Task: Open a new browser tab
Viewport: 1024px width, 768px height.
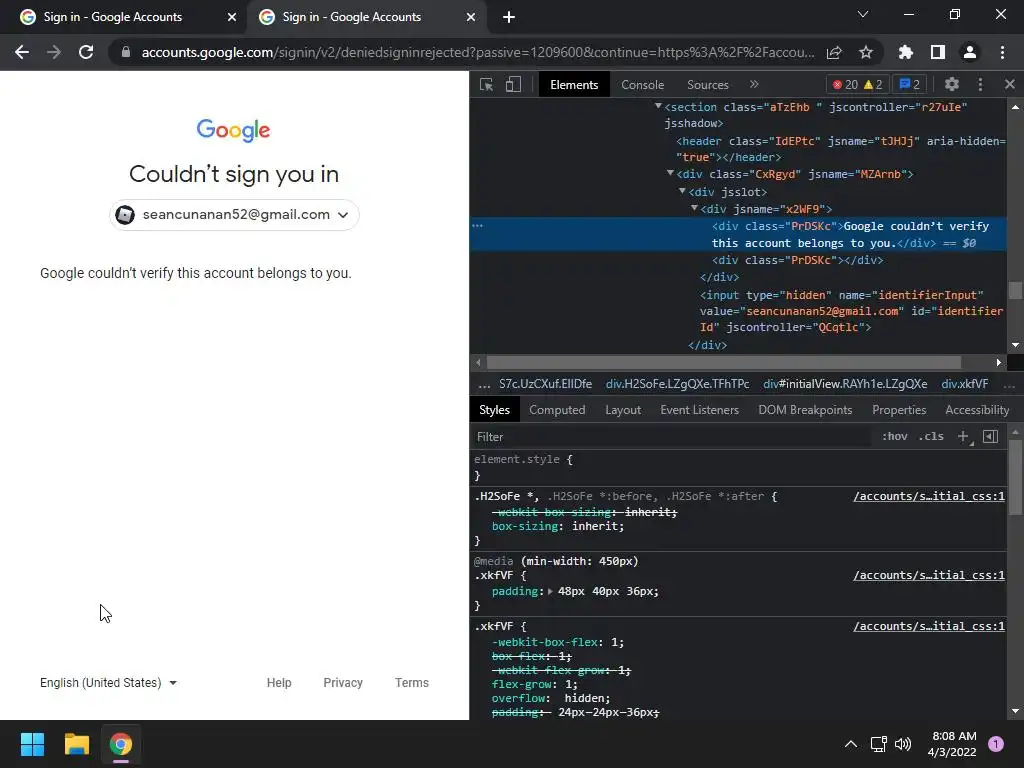Action: [509, 17]
